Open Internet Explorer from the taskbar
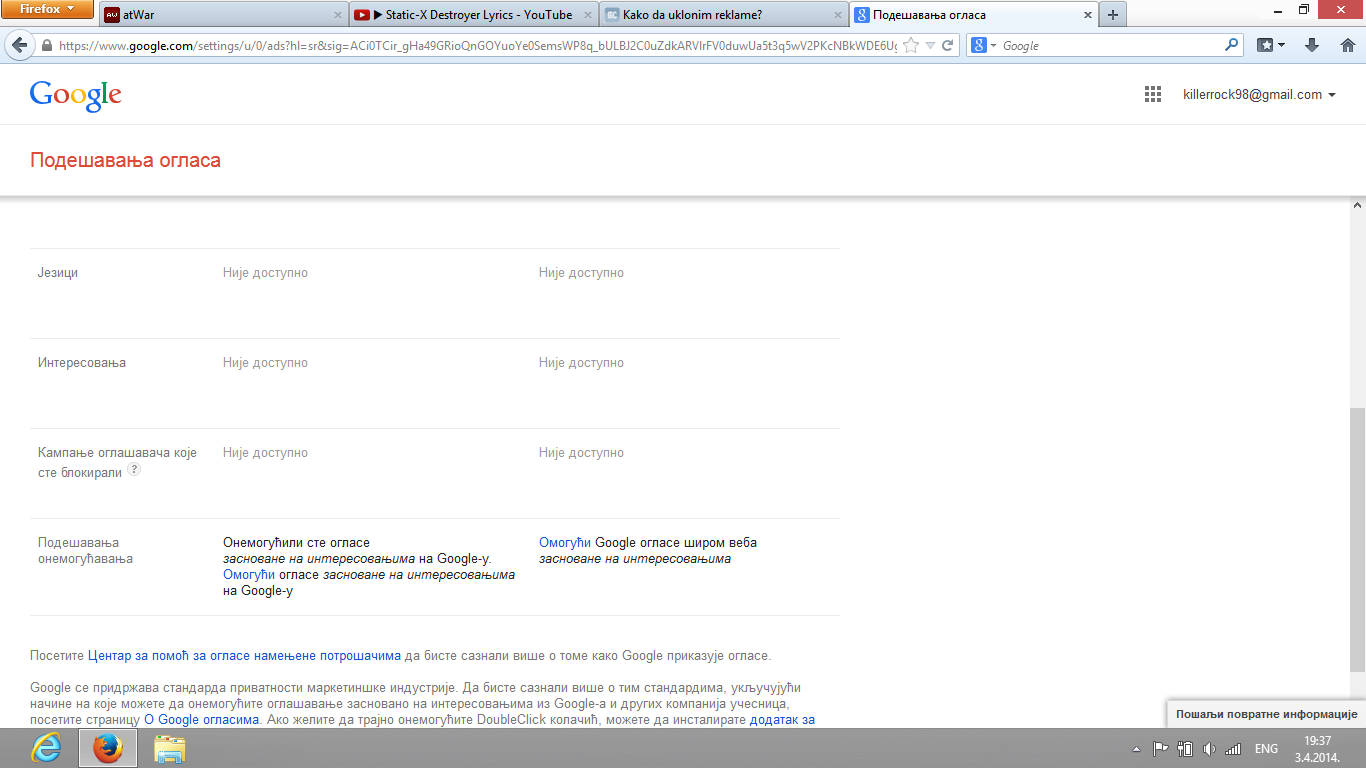The height and width of the screenshot is (768, 1366). point(46,748)
